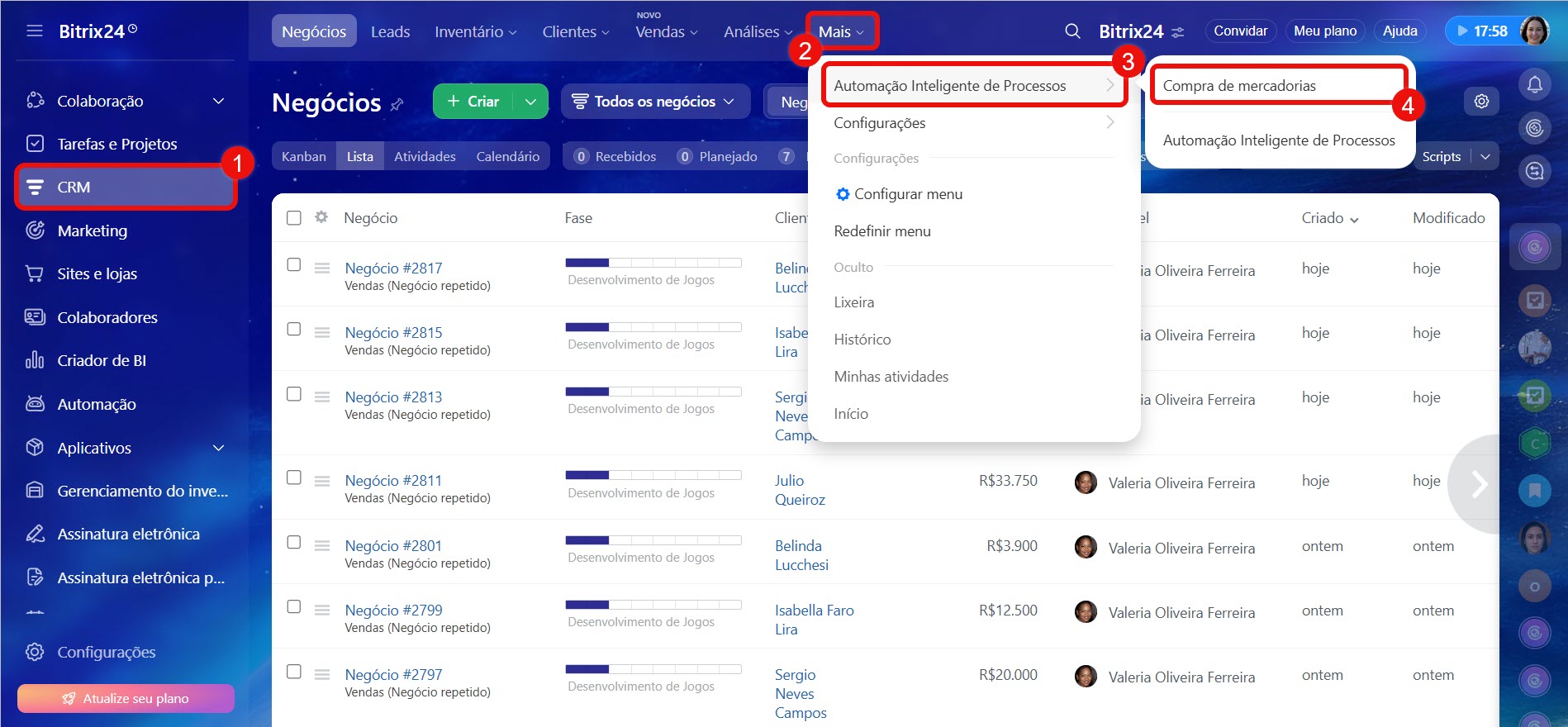The image size is (1568, 727).
Task: Select Compra de mercadorias submenu item
Action: 1238,86
